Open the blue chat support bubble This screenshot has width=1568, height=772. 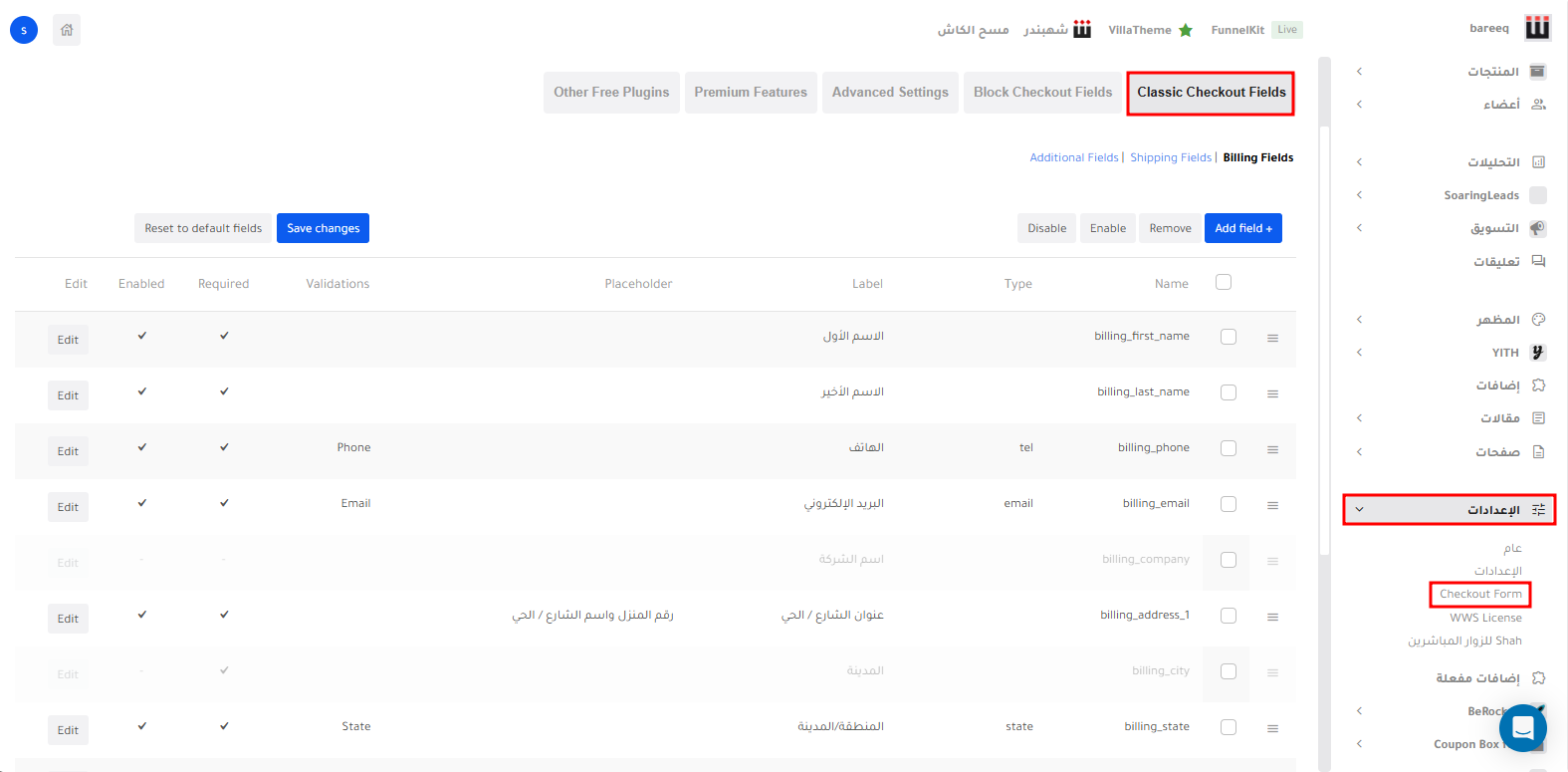1522,728
